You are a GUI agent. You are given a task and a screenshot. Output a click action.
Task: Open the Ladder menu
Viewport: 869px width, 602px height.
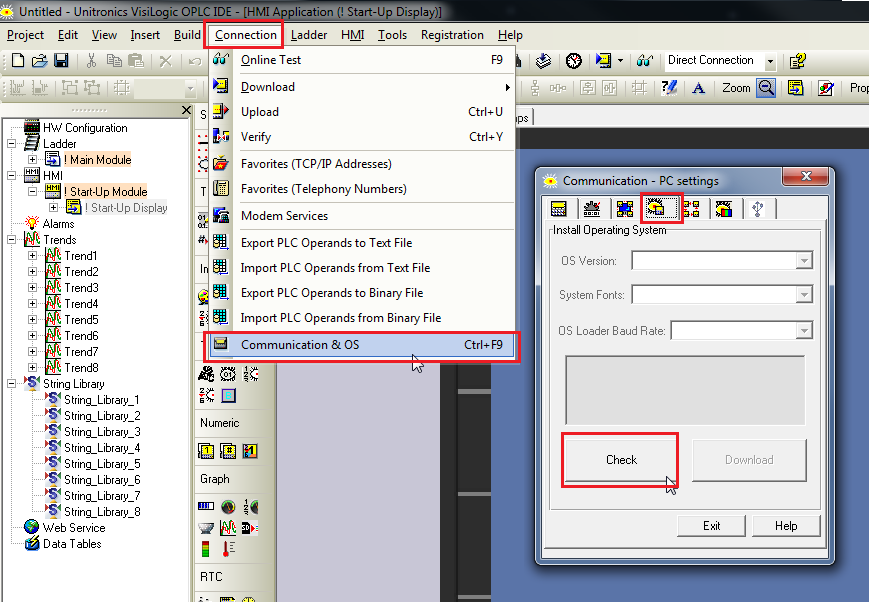click(x=309, y=35)
